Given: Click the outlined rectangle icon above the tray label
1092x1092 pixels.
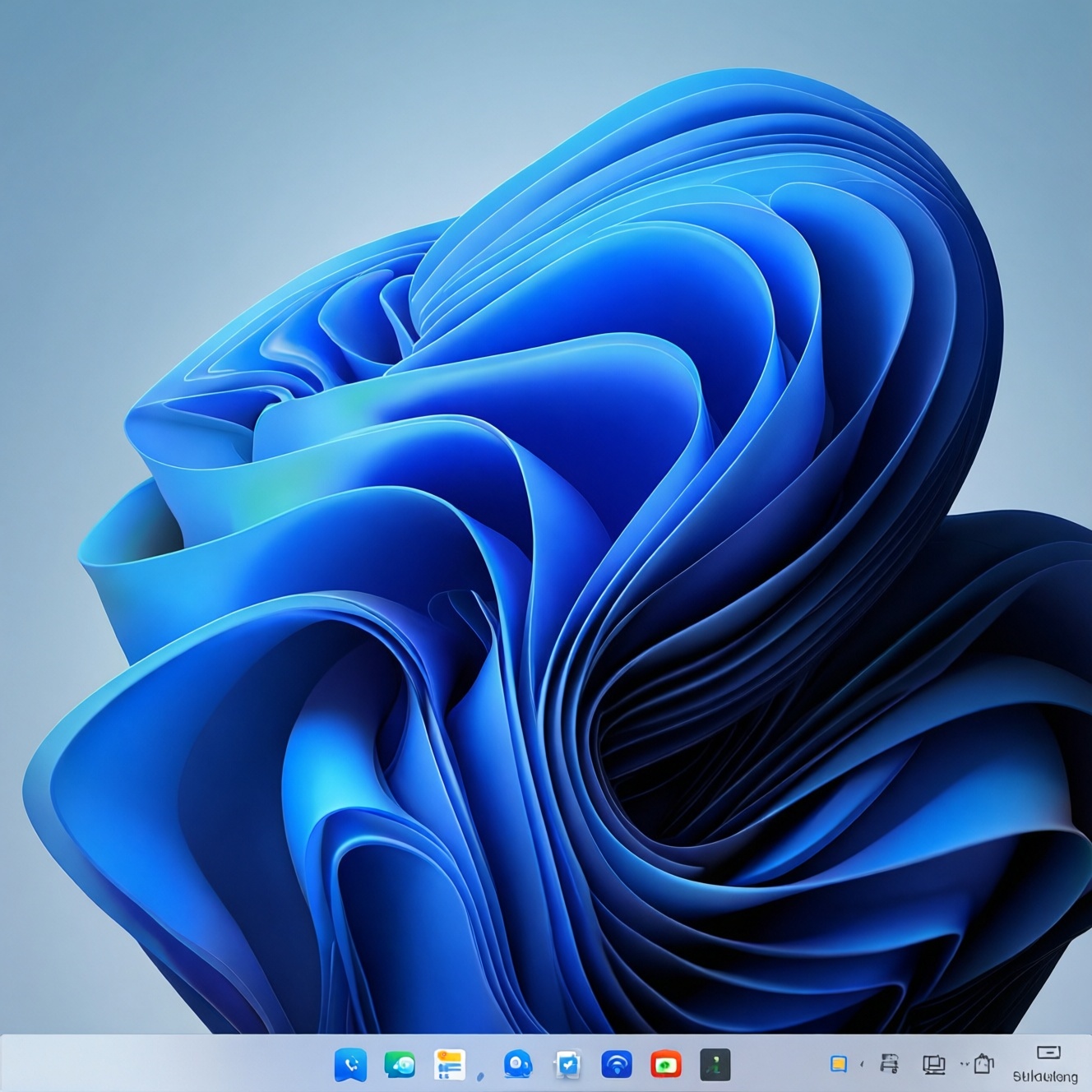Looking at the screenshot, I should click(1048, 1052).
